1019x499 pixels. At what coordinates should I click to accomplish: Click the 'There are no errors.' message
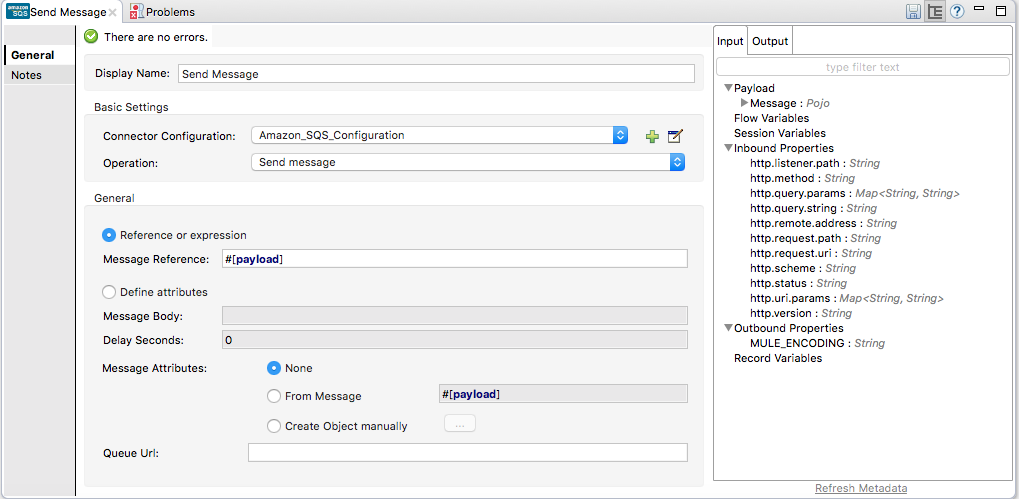coord(156,37)
